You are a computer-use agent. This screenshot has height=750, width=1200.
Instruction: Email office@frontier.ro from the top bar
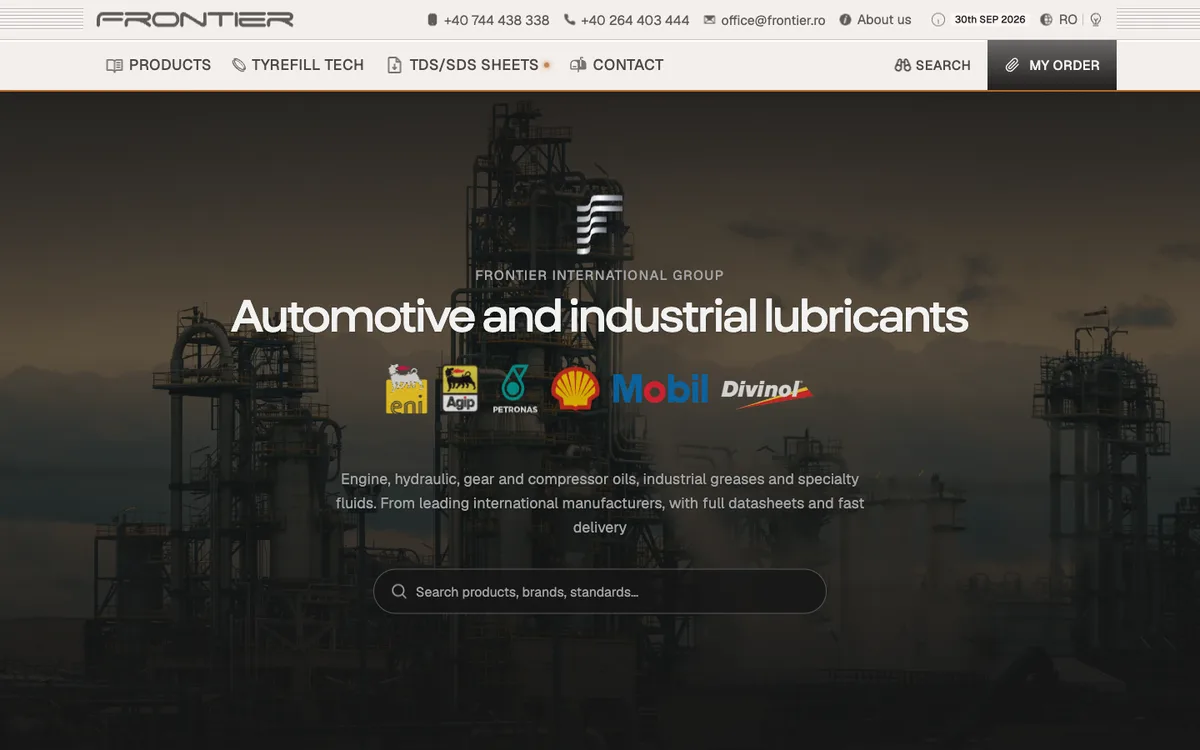tap(765, 20)
